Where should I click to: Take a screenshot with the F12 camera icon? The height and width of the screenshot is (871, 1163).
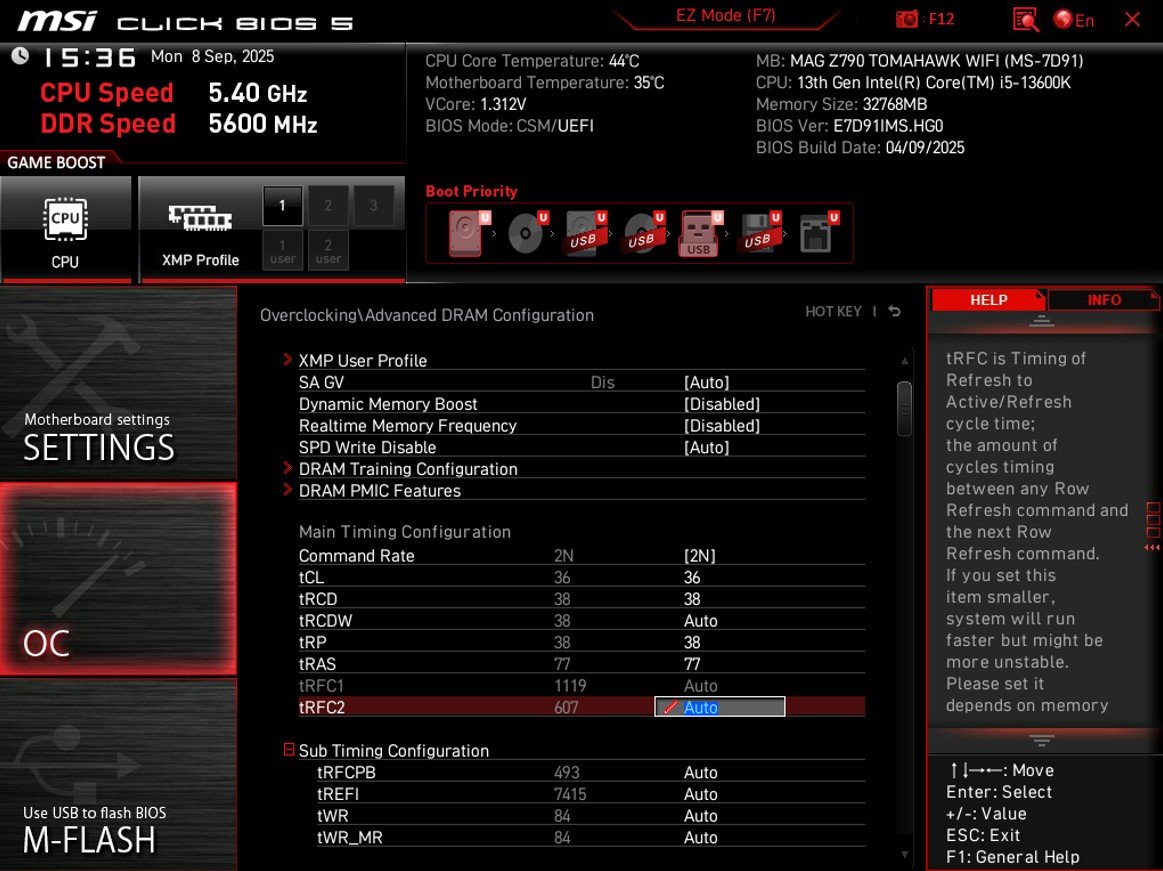coord(906,19)
